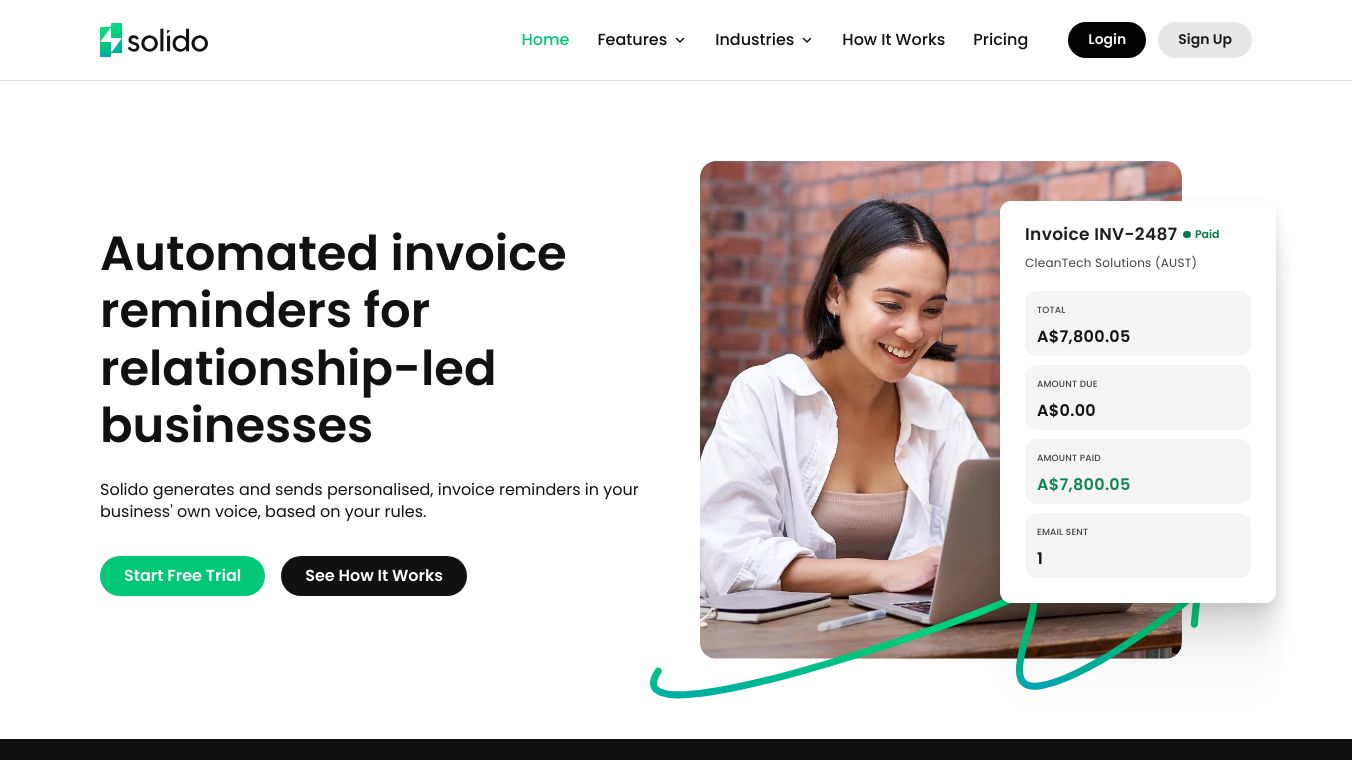Click the green Amount Paid value
1352x760 pixels.
coord(1083,485)
